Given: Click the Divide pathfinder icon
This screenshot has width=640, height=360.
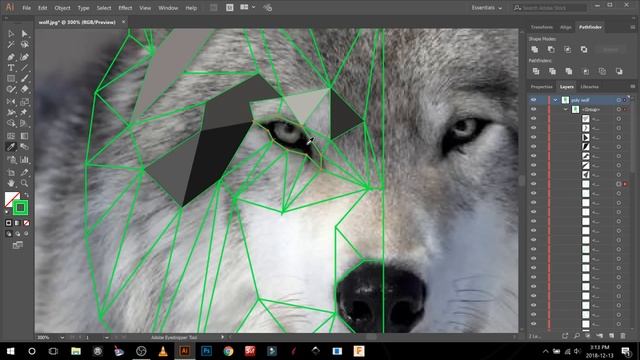Looking at the screenshot, I should pos(536,71).
